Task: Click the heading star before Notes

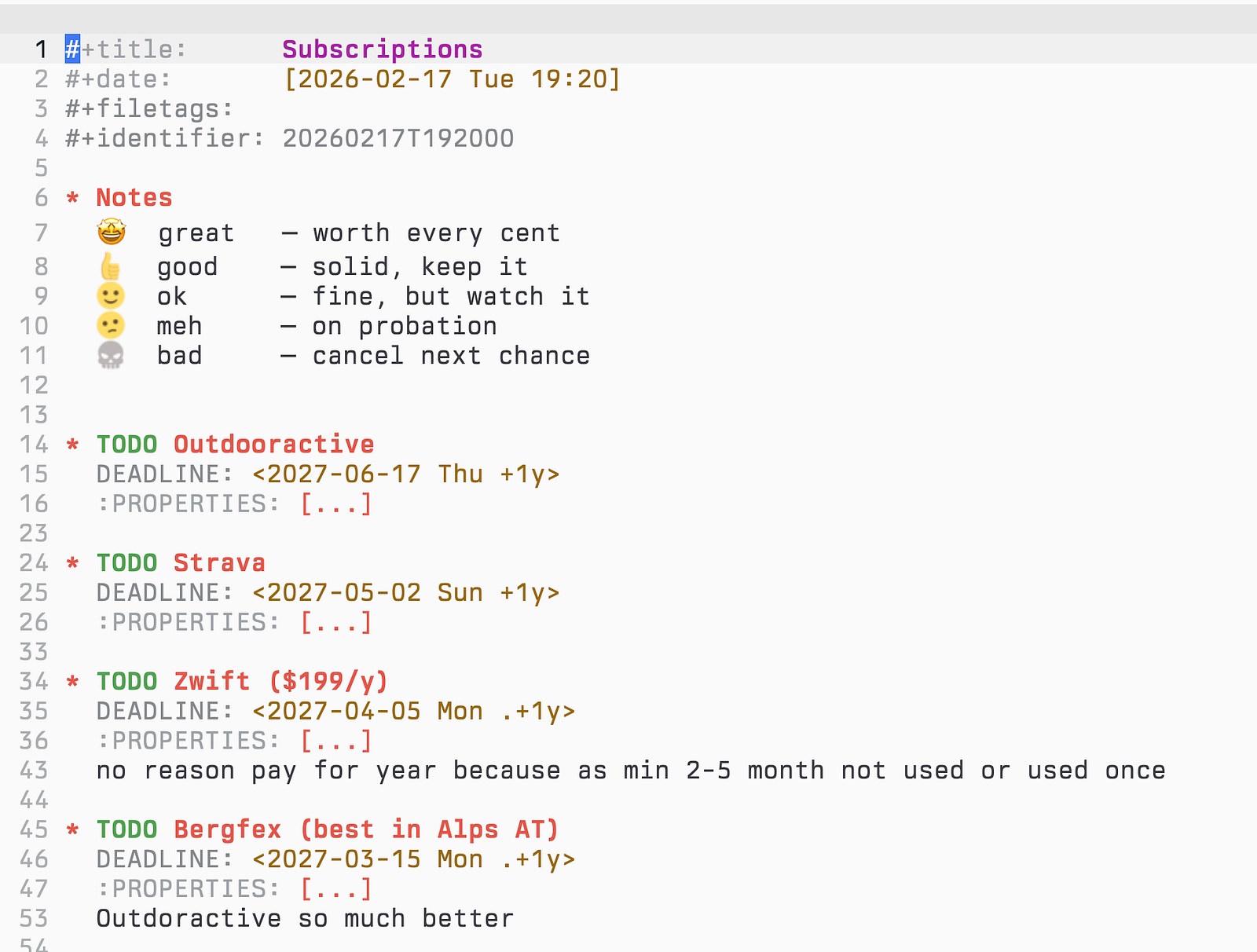Action: [x=72, y=198]
